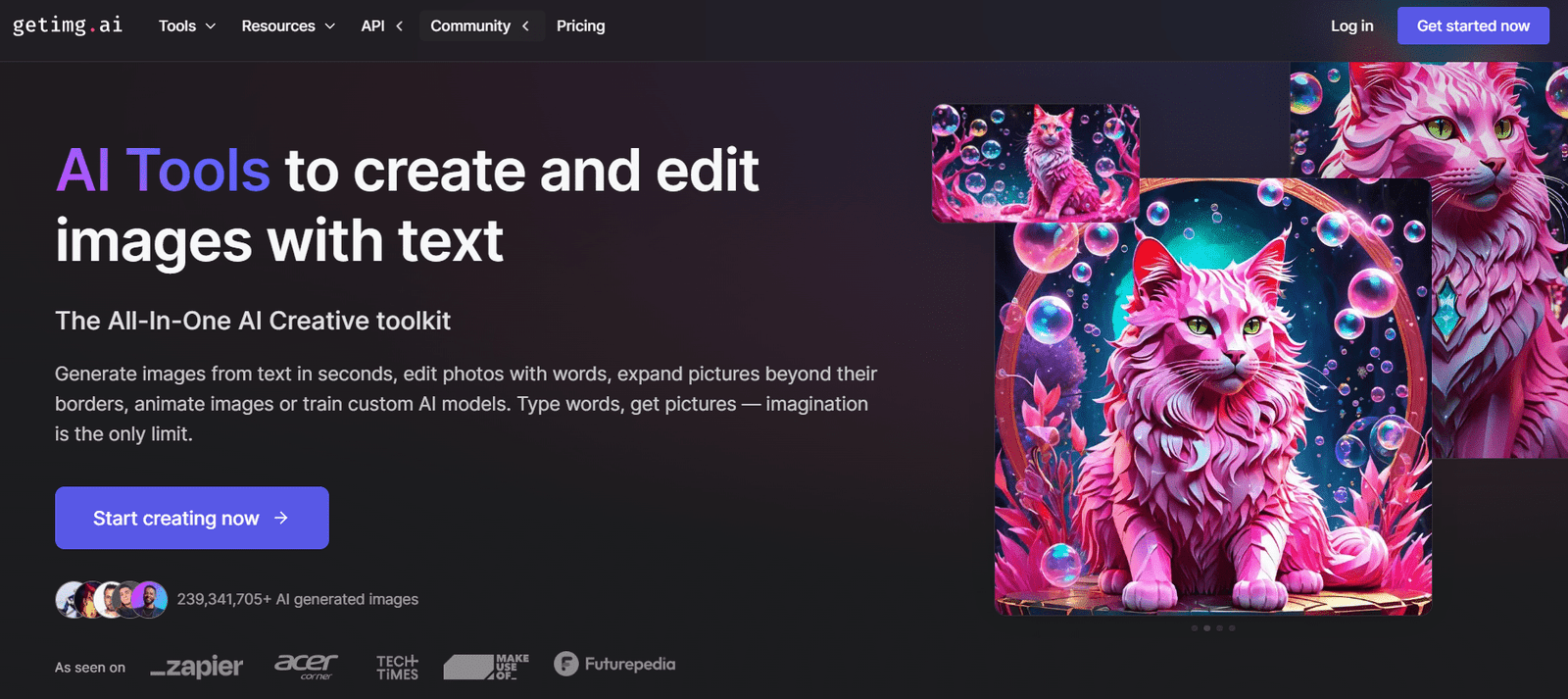Open the Community menu
The width and height of the screenshot is (1568, 699).
(479, 25)
